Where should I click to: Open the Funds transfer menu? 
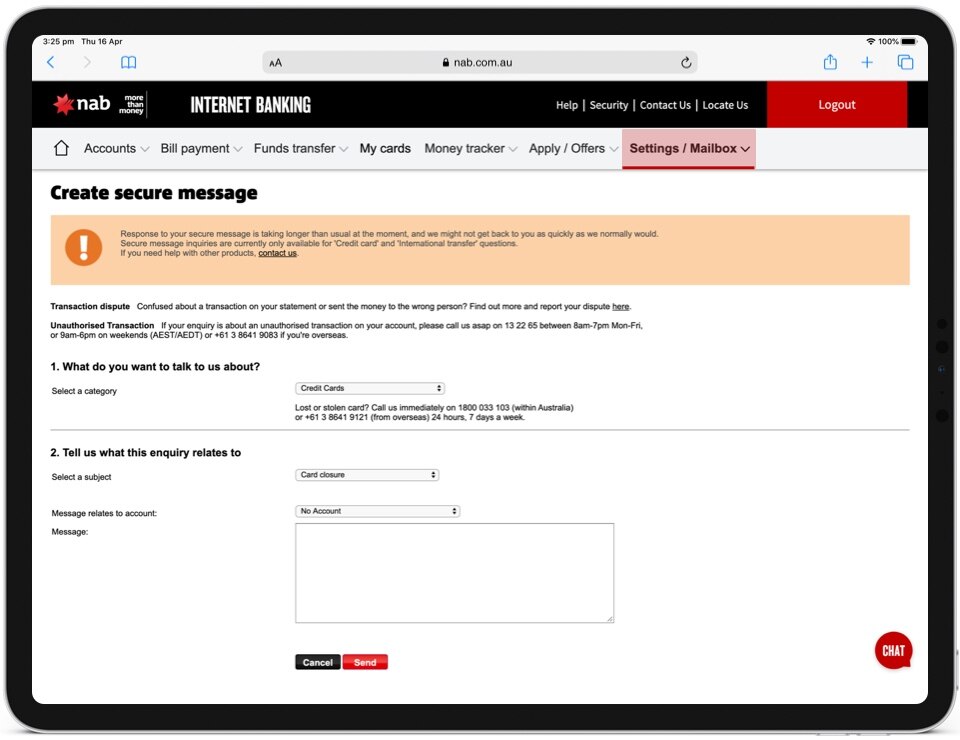point(300,148)
